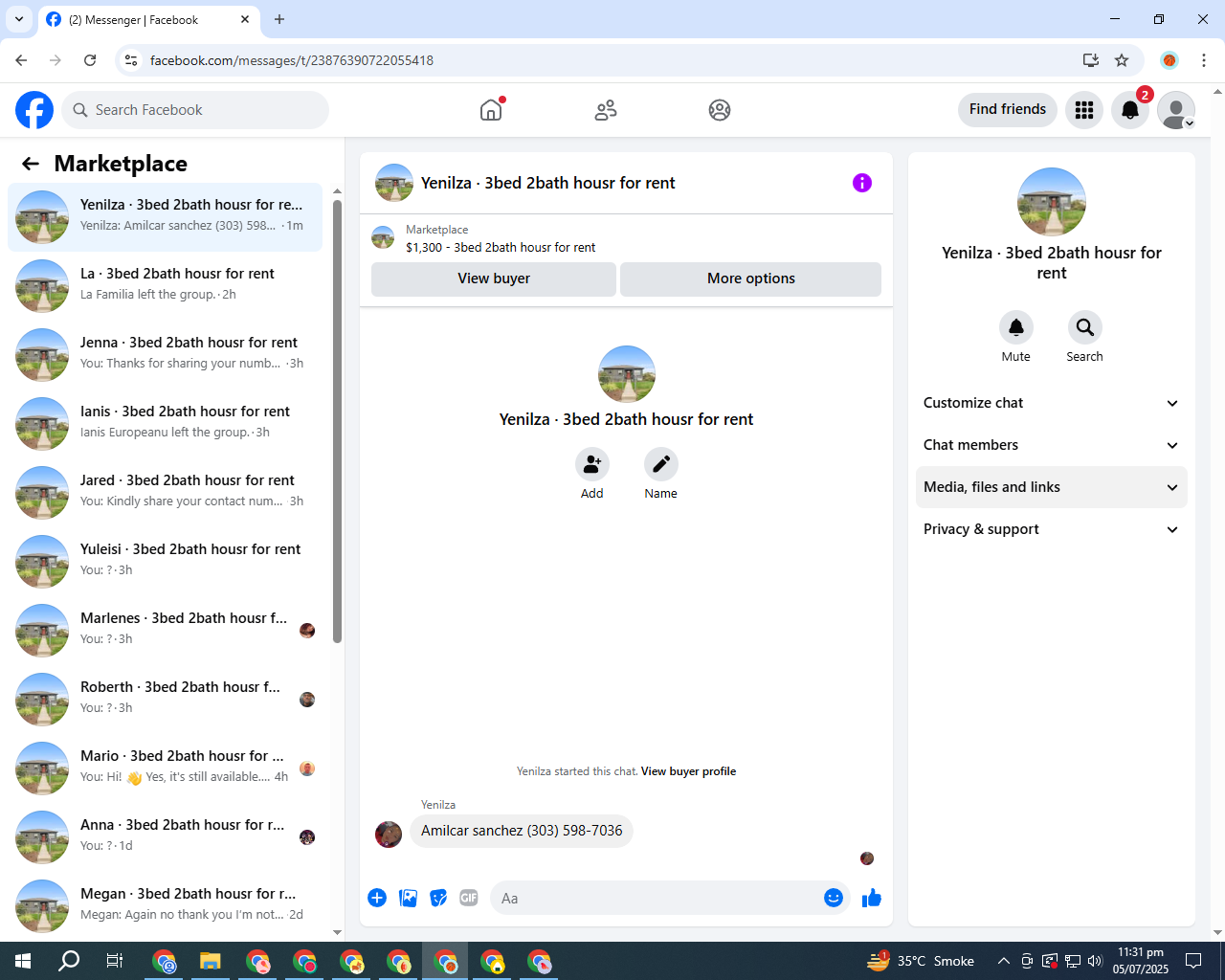
Task: Go to Home feed icon
Action: click(x=491, y=110)
